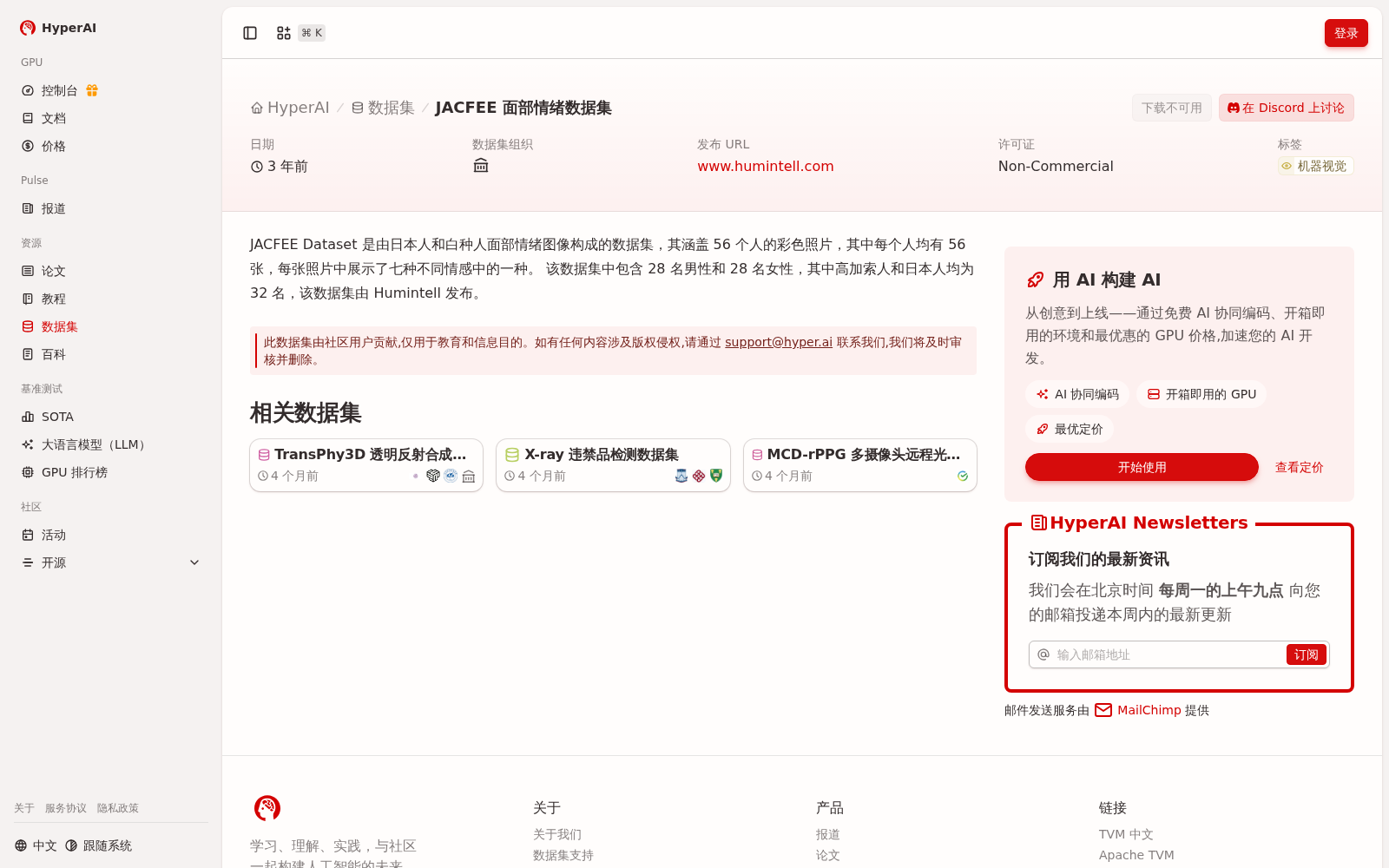Click the 查看定价 link

point(1299,467)
